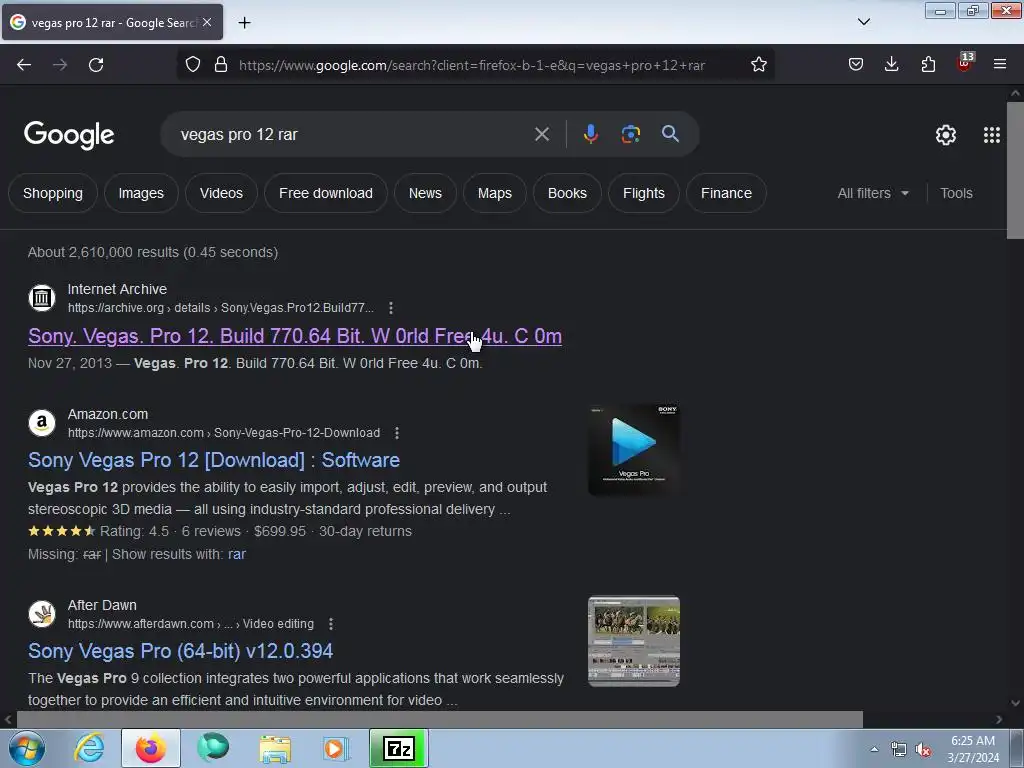Viewport: 1024px width, 768px height.
Task: Switch to News results
Action: (425, 193)
